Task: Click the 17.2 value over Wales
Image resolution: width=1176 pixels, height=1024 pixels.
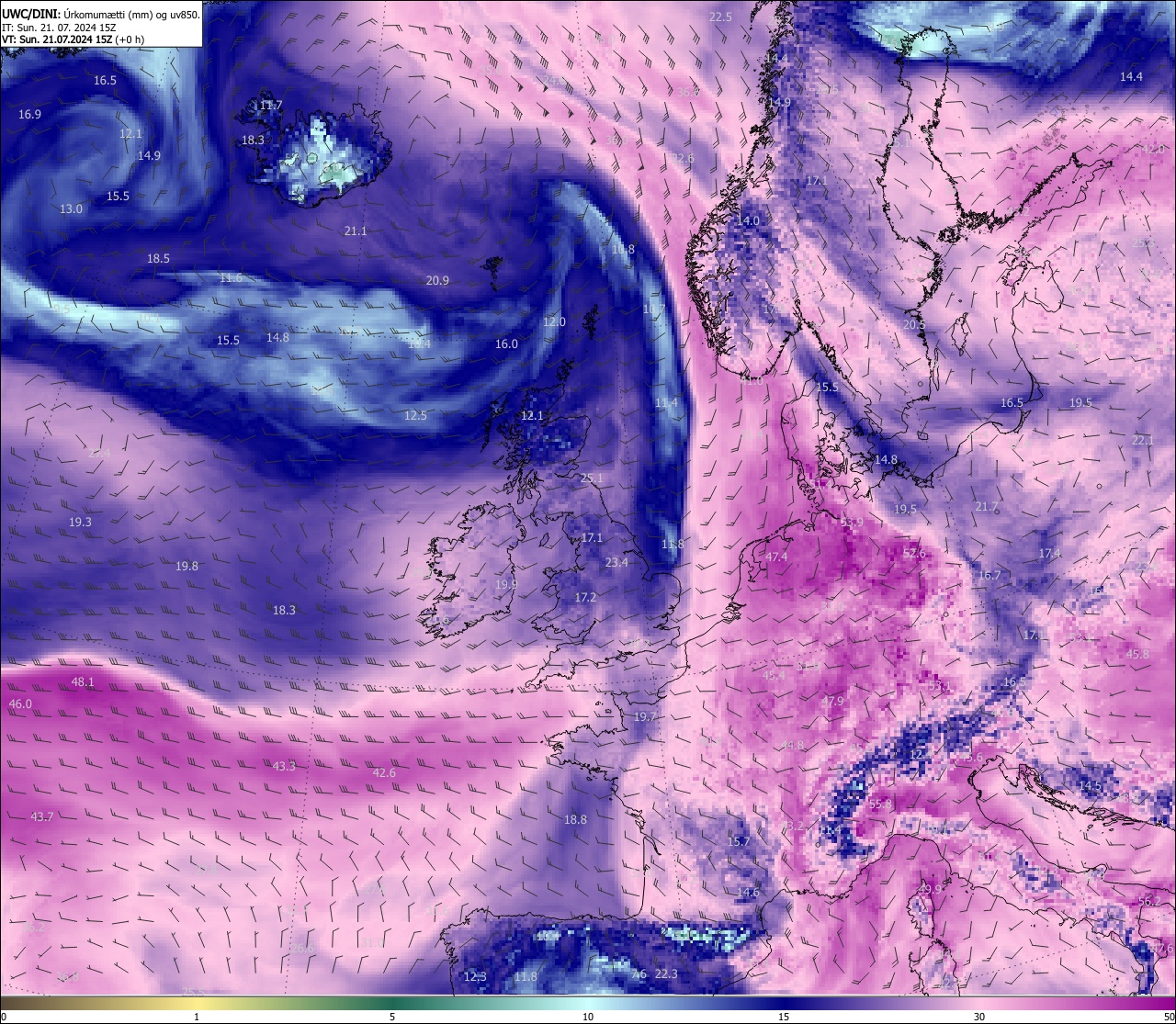Action: pos(585,598)
